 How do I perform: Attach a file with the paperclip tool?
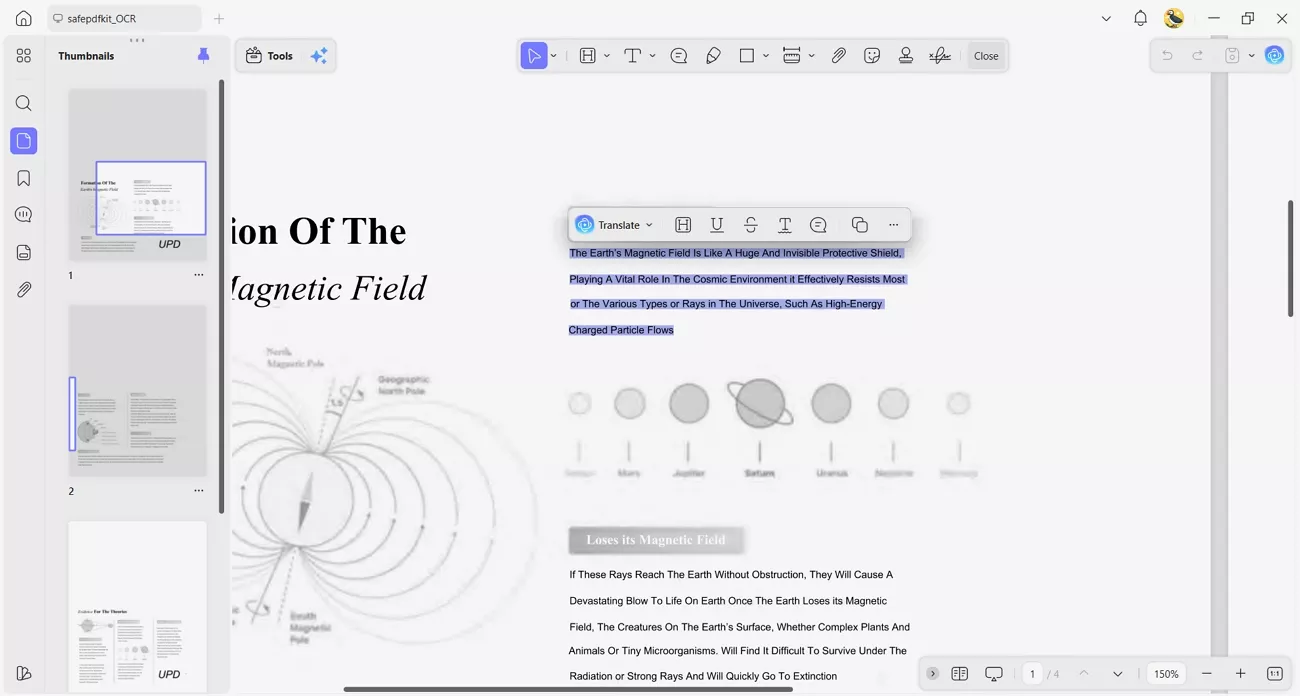point(839,55)
